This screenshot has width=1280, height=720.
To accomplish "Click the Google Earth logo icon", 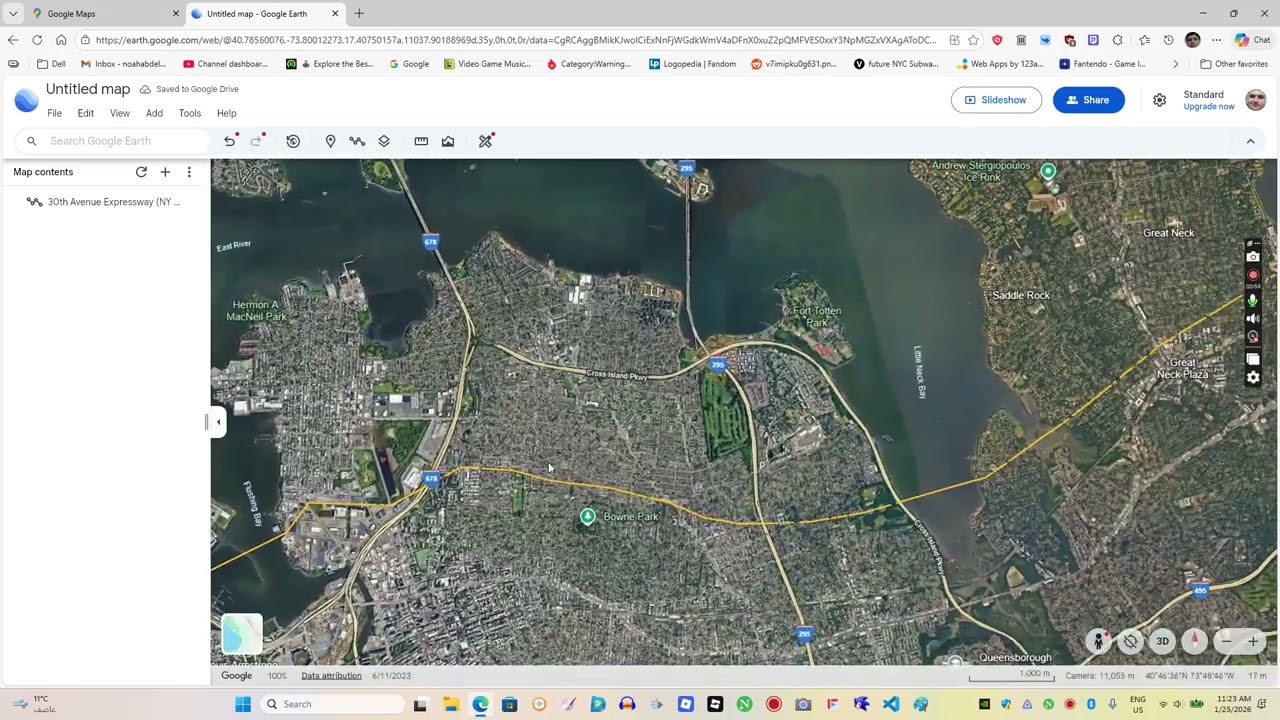I will (x=26, y=100).
